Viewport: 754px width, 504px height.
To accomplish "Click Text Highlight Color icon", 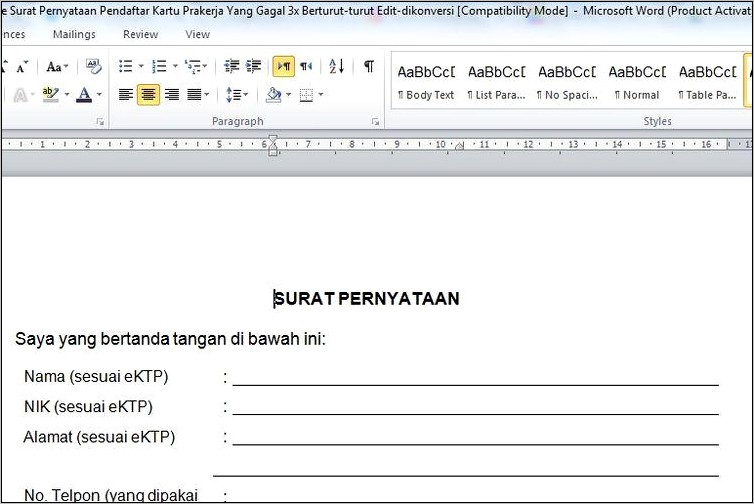I will coord(50,94).
